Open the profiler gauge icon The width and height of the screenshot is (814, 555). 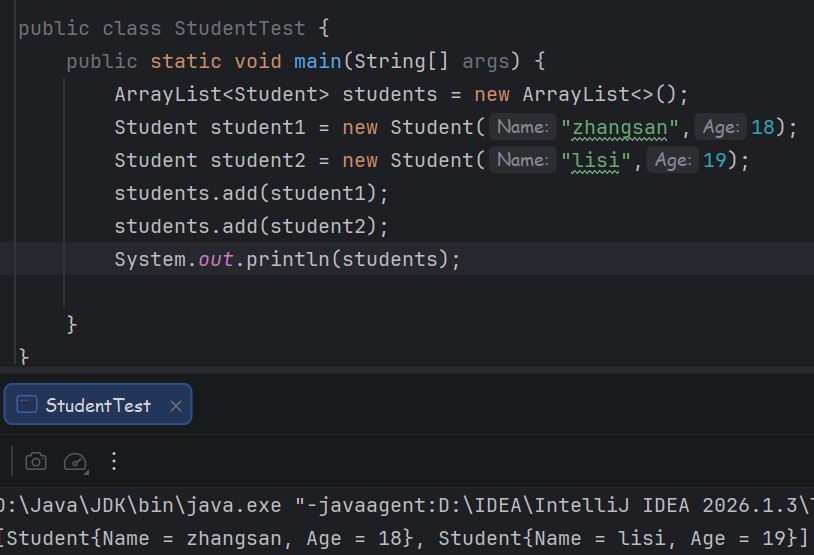click(76, 462)
